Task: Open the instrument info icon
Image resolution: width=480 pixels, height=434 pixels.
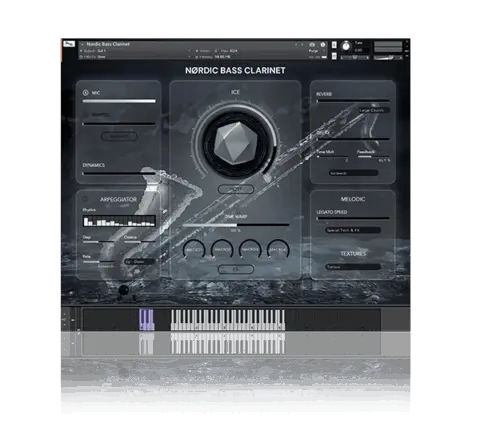Action: point(323,44)
